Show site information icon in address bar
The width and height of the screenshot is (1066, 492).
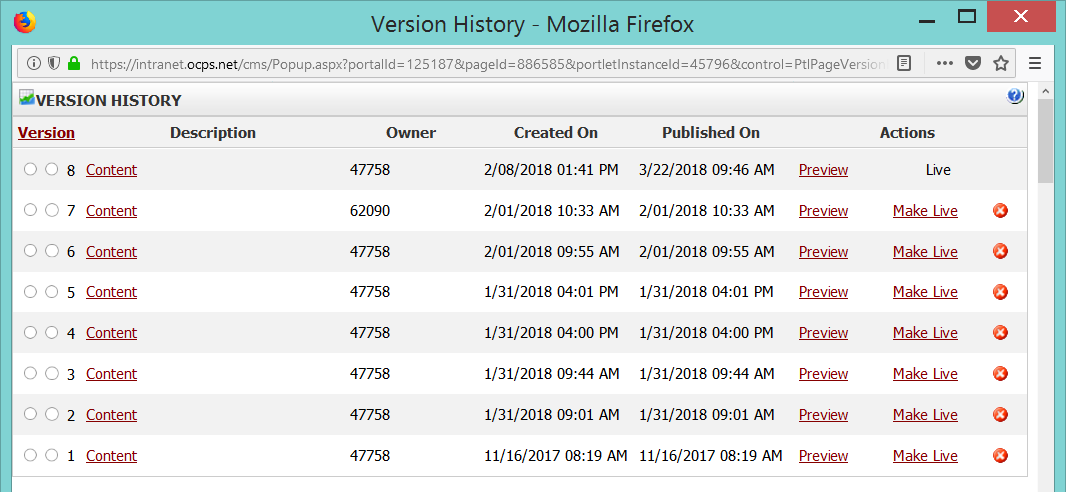[x=34, y=63]
